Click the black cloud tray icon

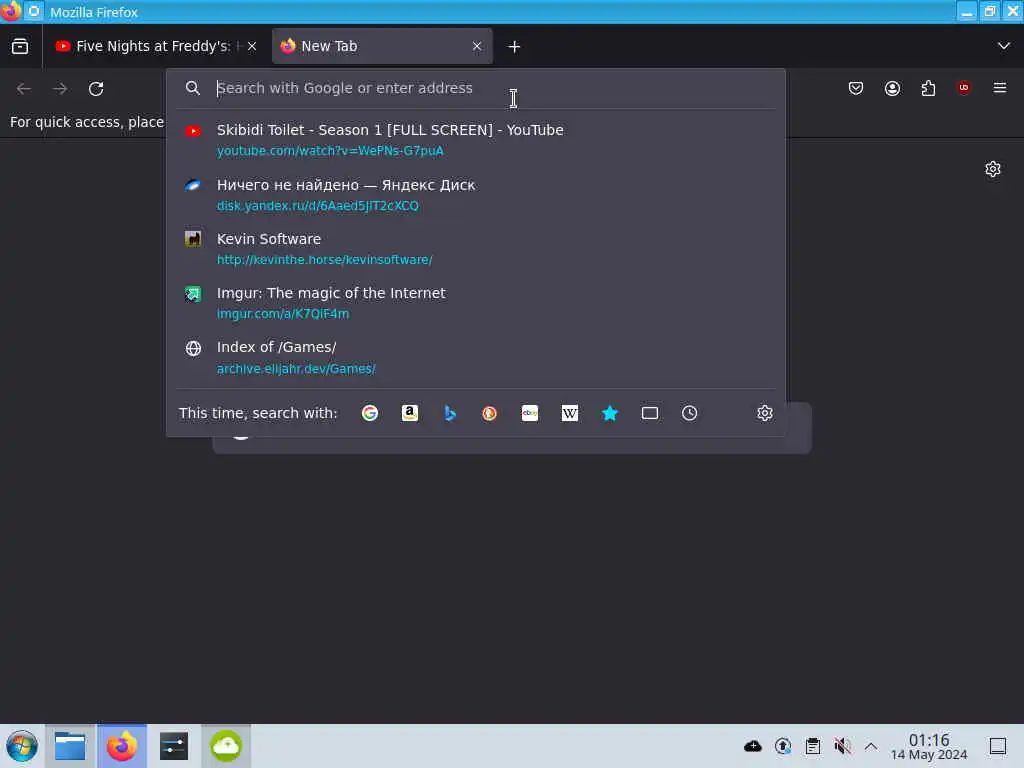point(752,746)
